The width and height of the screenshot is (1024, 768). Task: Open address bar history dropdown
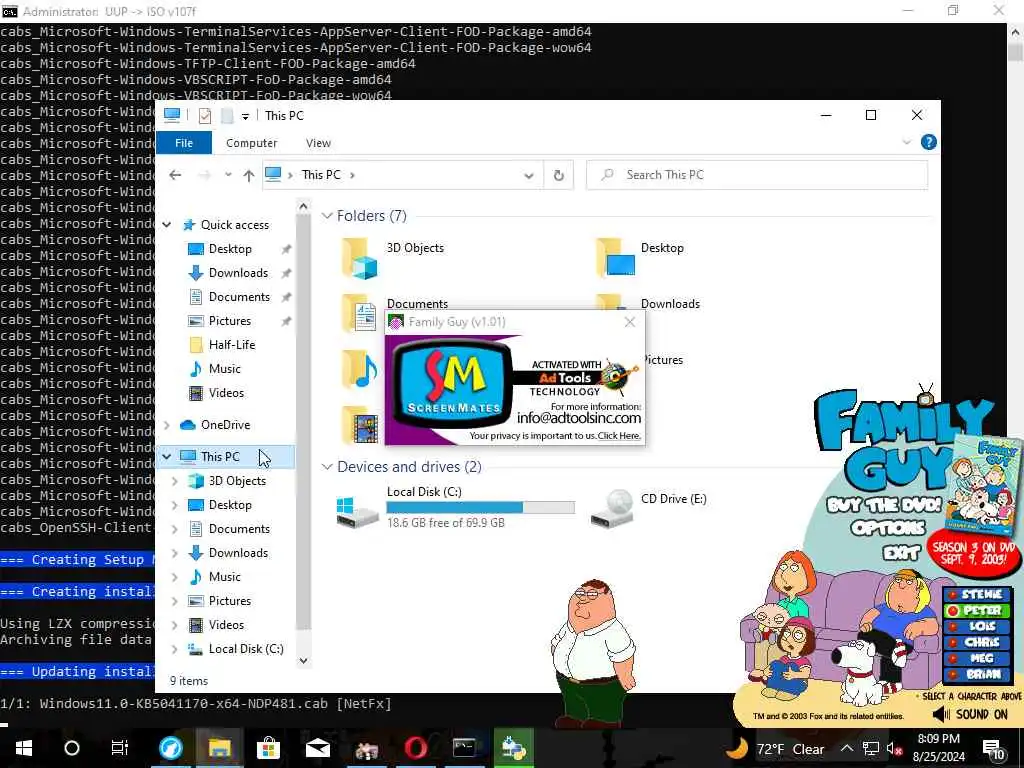(x=529, y=175)
